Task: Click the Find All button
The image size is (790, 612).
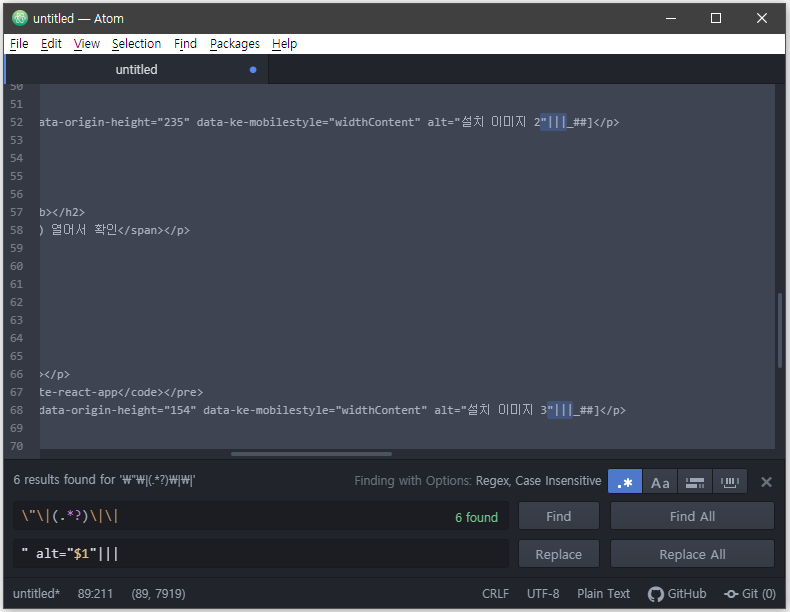Action: 692,516
